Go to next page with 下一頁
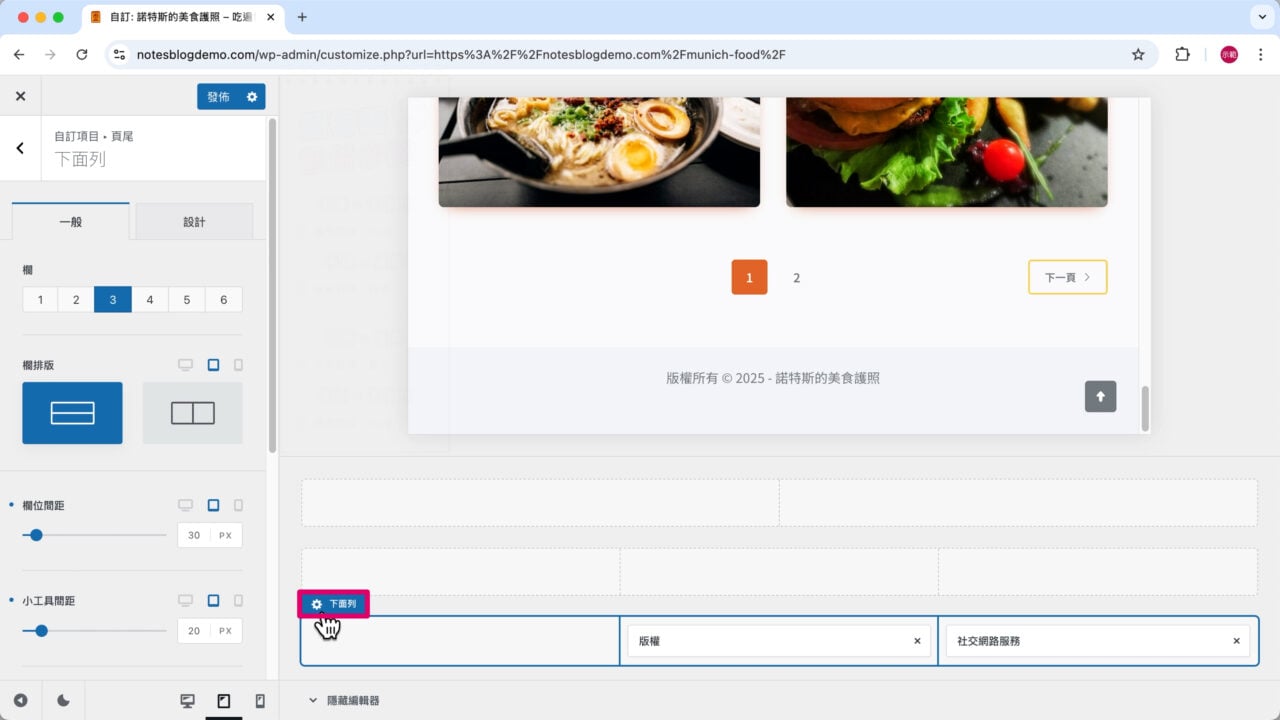 [x=1067, y=277]
